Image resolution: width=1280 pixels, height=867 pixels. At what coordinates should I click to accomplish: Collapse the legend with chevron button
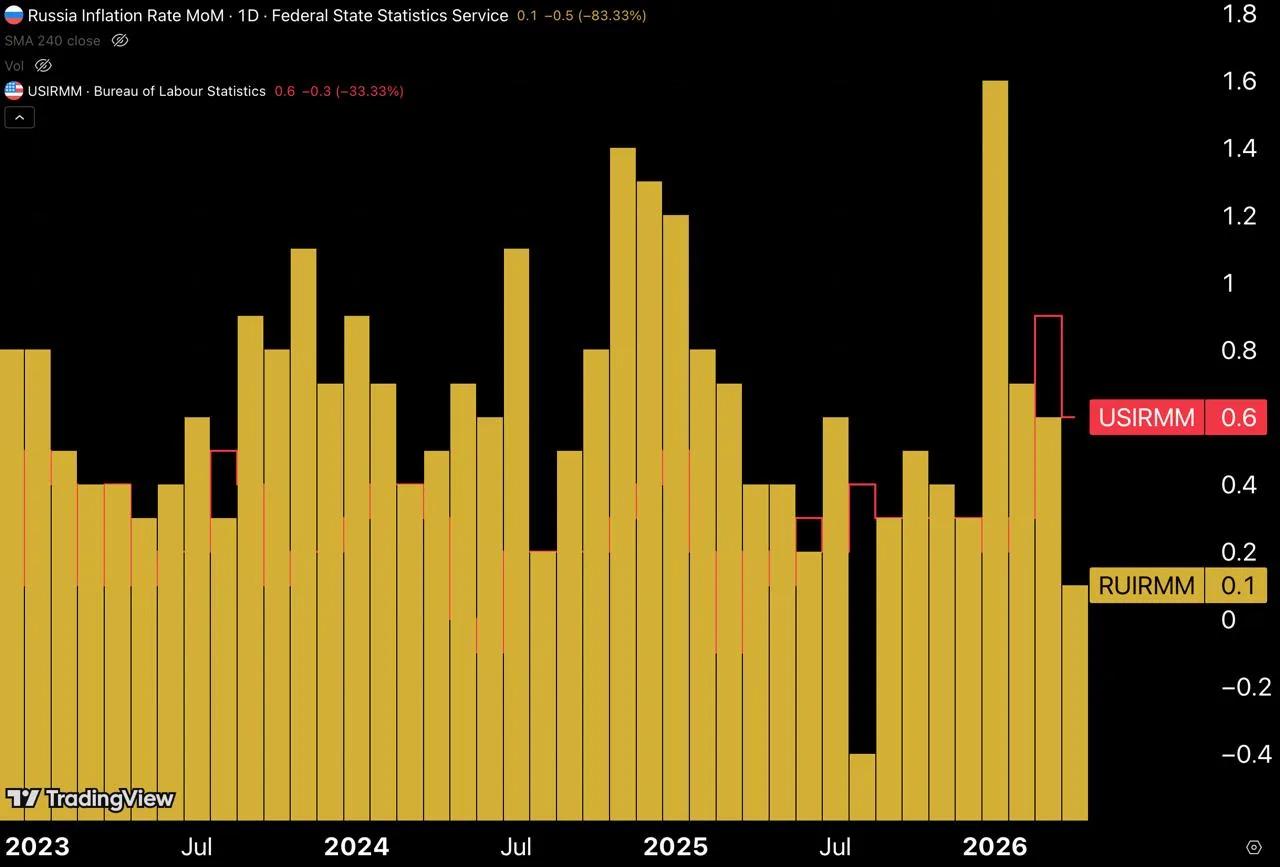pos(20,117)
